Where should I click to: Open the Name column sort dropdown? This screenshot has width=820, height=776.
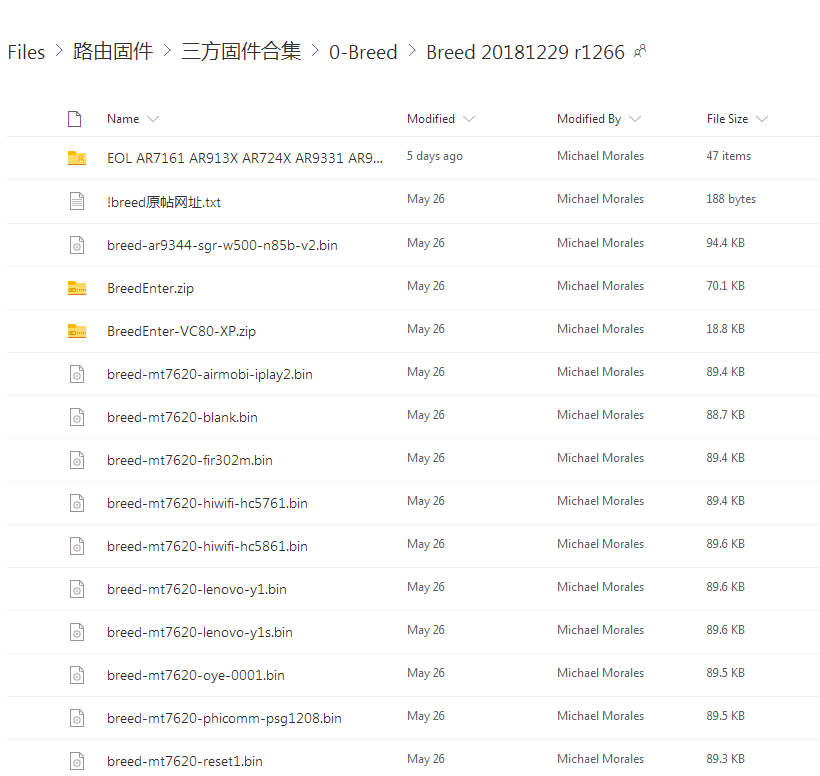coord(153,119)
